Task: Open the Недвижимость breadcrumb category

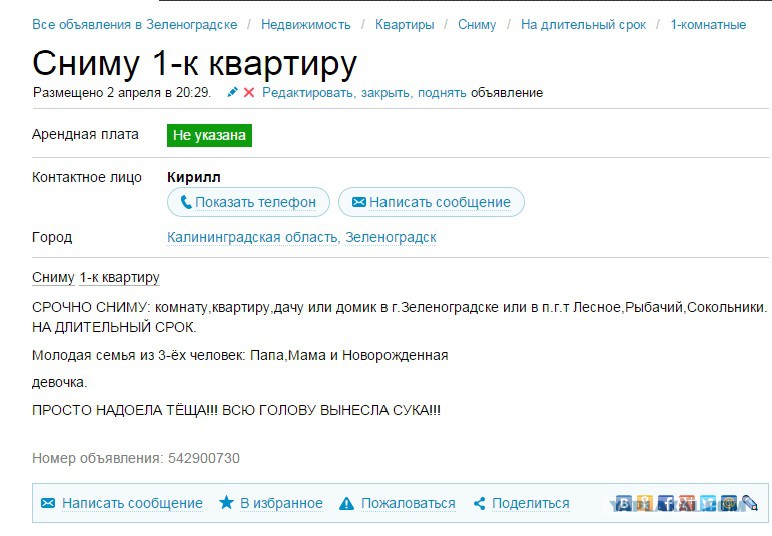Action: (306, 24)
